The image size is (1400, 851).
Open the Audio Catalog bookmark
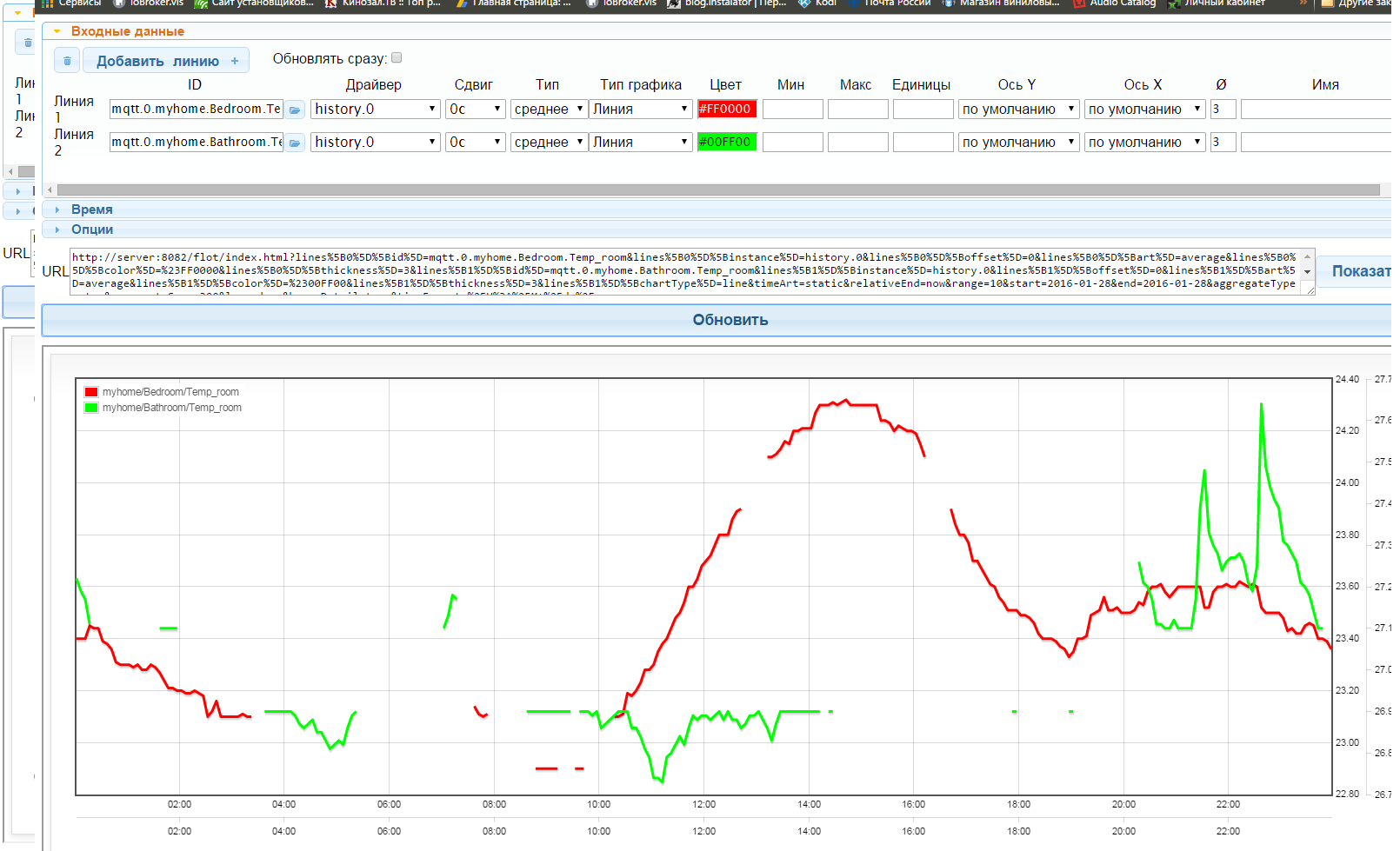click(1115, 3)
